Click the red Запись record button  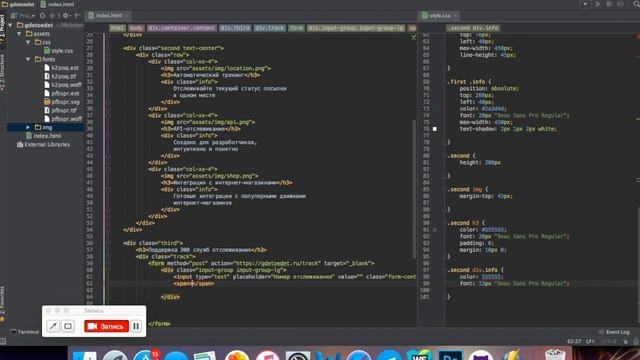[x=107, y=326]
